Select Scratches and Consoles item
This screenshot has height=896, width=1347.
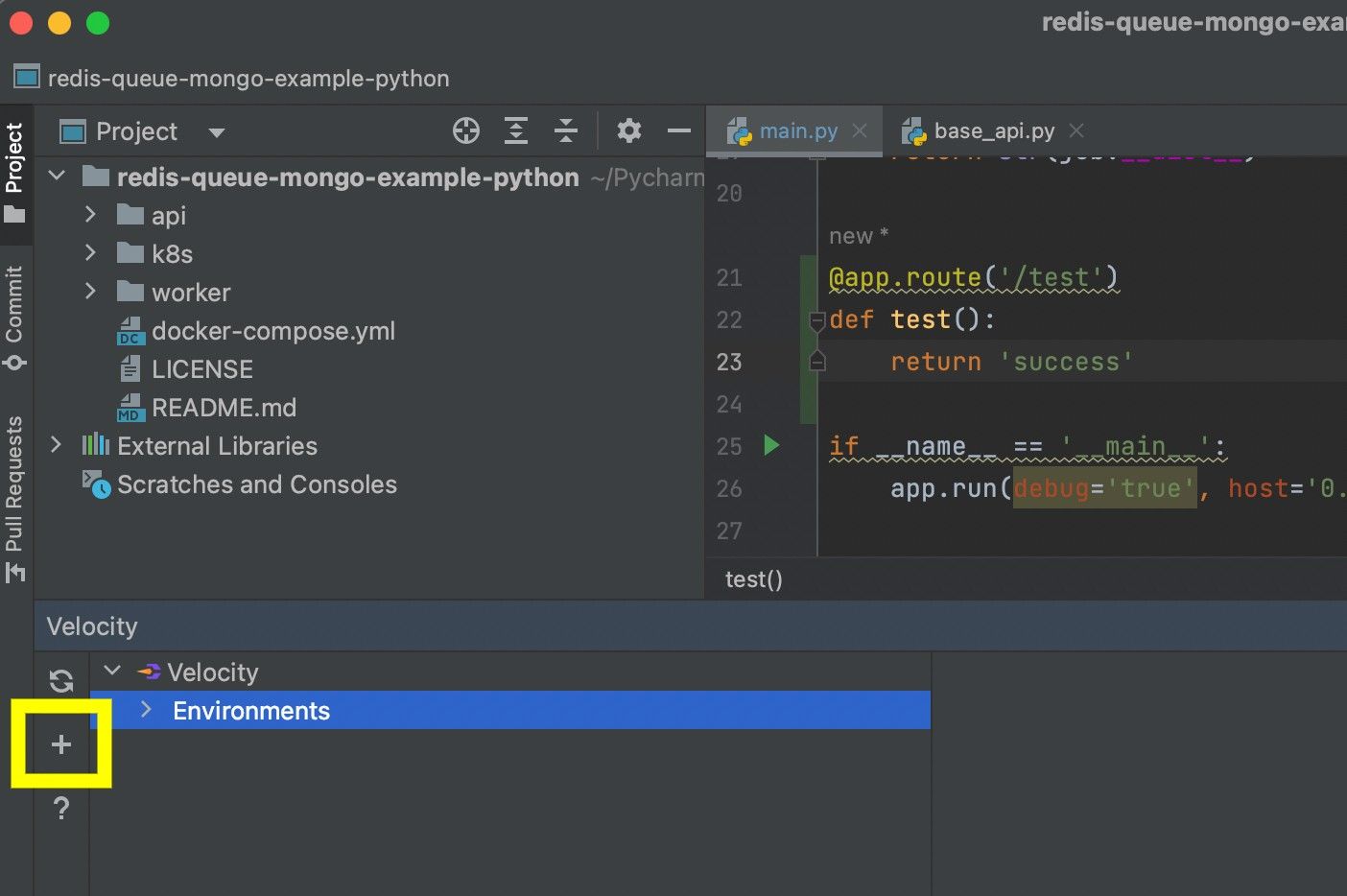tap(257, 484)
